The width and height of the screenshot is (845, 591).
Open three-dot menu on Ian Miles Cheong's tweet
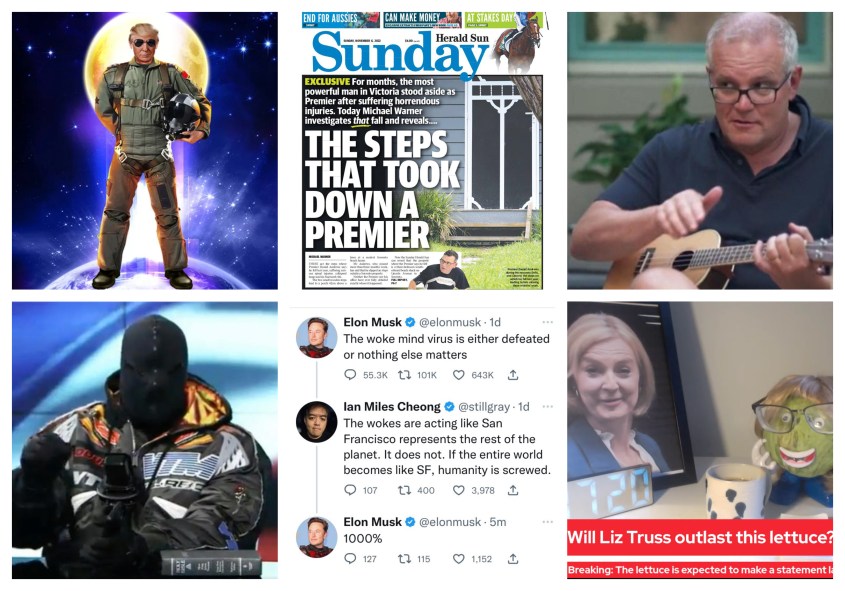click(x=548, y=406)
